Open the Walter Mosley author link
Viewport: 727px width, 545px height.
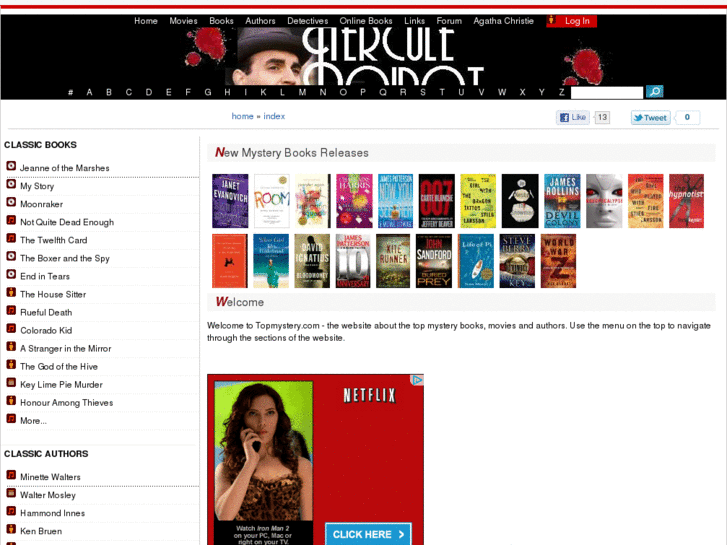click(48, 495)
